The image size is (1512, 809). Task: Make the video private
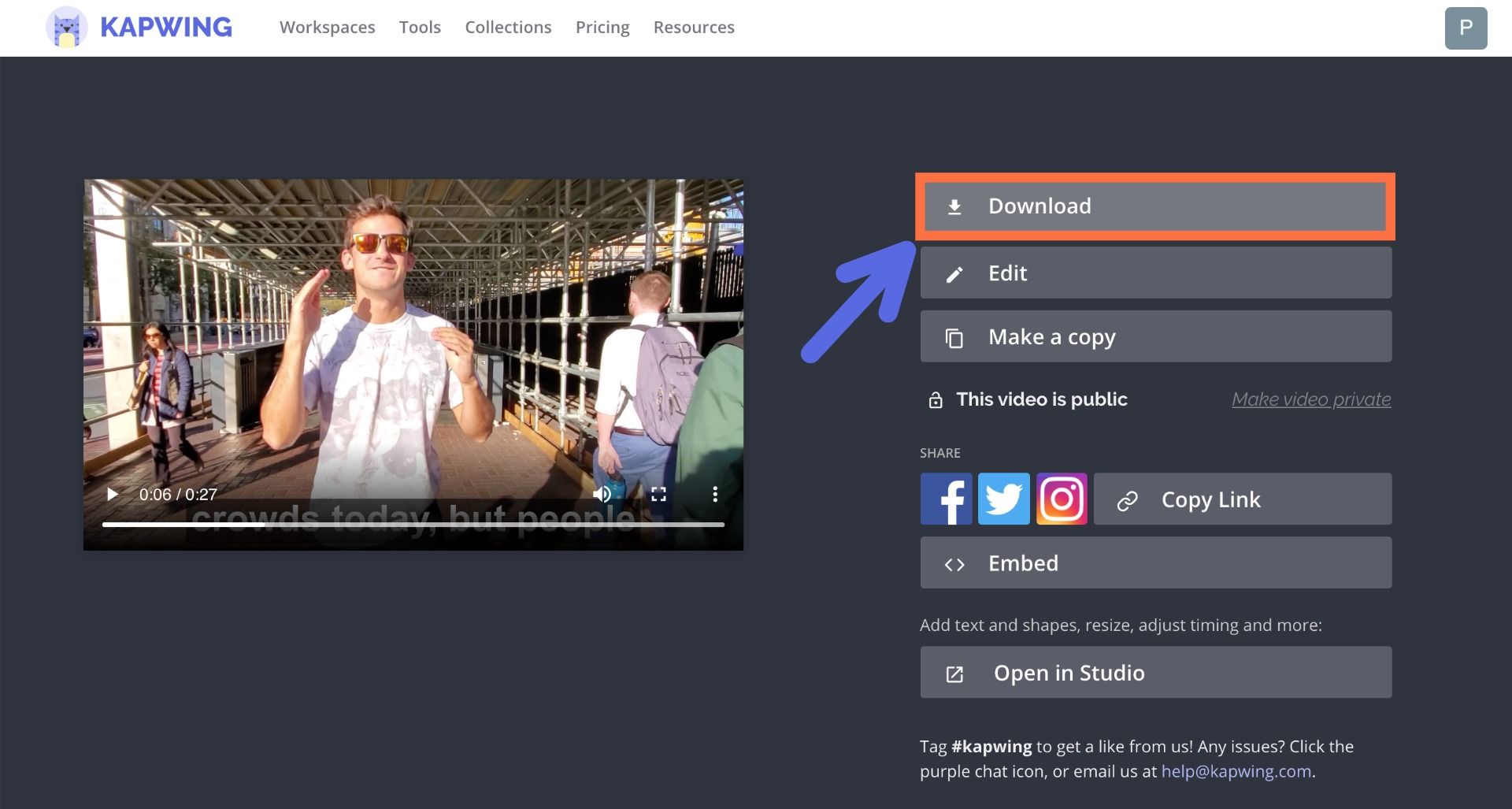pyautogui.click(x=1310, y=399)
